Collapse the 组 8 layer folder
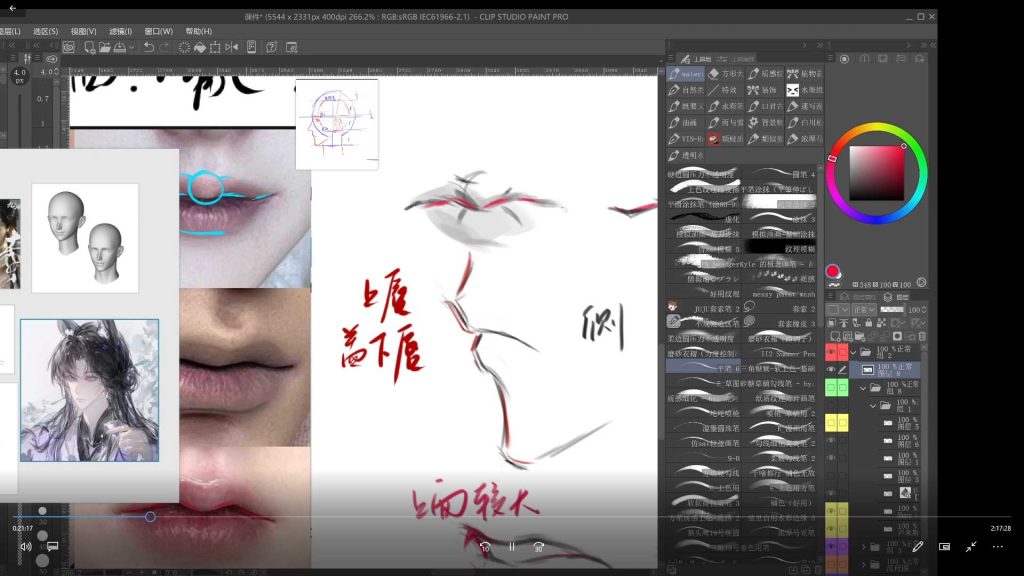The height and width of the screenshot is (576, 1024). click(x=863, y=388)
